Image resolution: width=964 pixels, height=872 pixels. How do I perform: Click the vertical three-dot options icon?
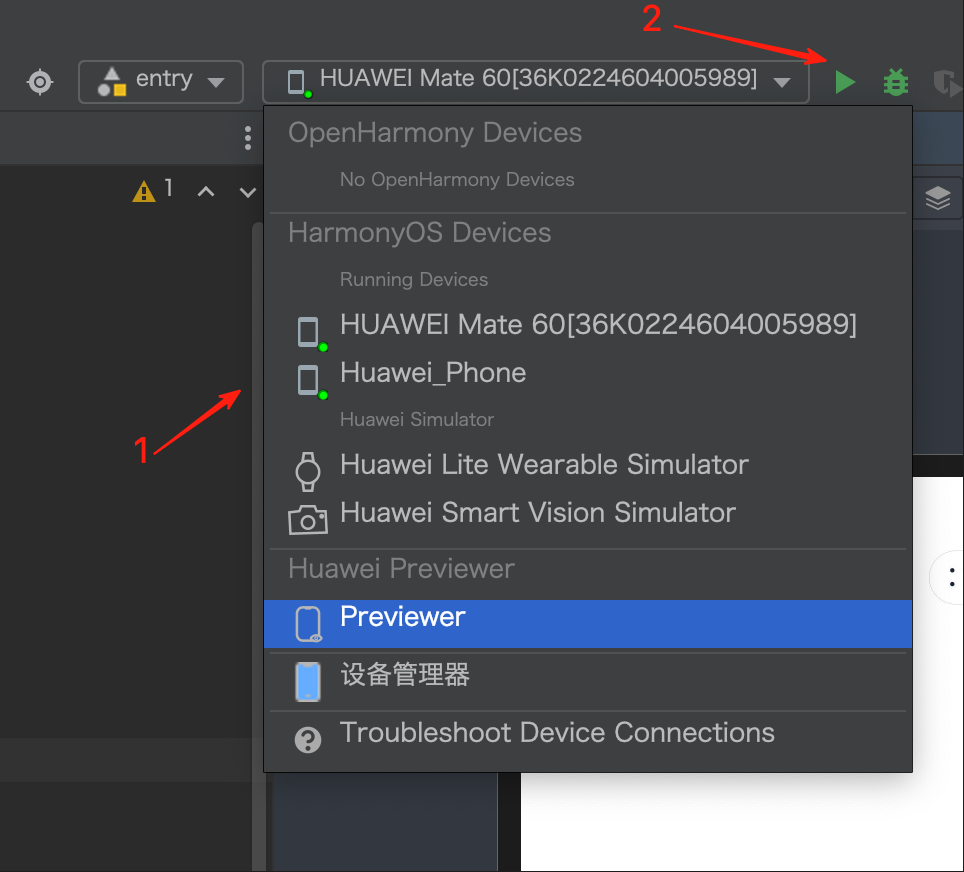(248, 138)
